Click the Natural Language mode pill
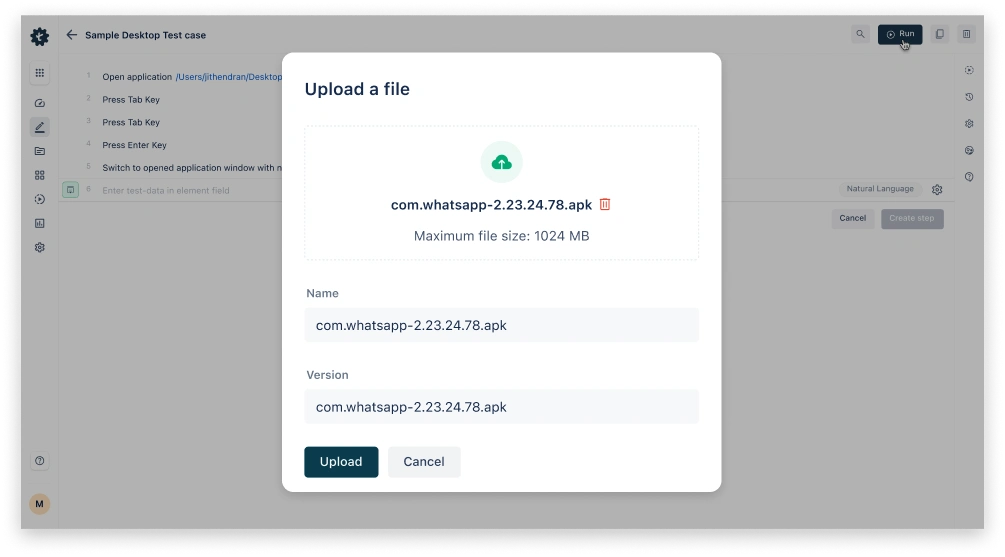 click(880, 189)
